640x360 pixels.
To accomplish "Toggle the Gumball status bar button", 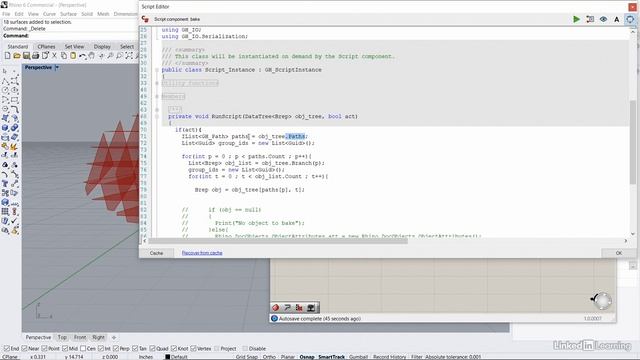I will coord(358,357).
